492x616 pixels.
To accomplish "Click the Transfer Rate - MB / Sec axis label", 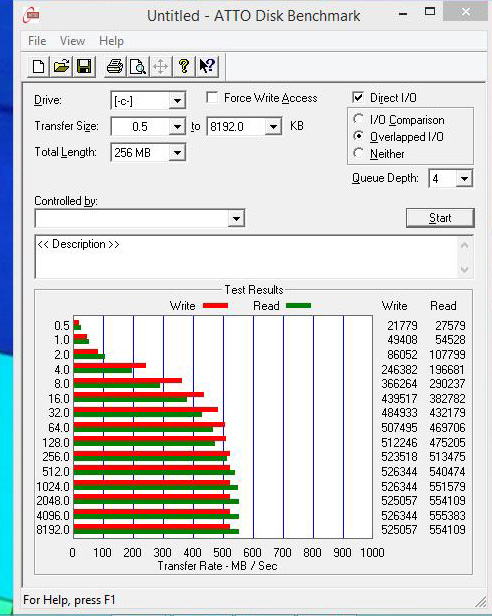I will [x=217, y=566].
